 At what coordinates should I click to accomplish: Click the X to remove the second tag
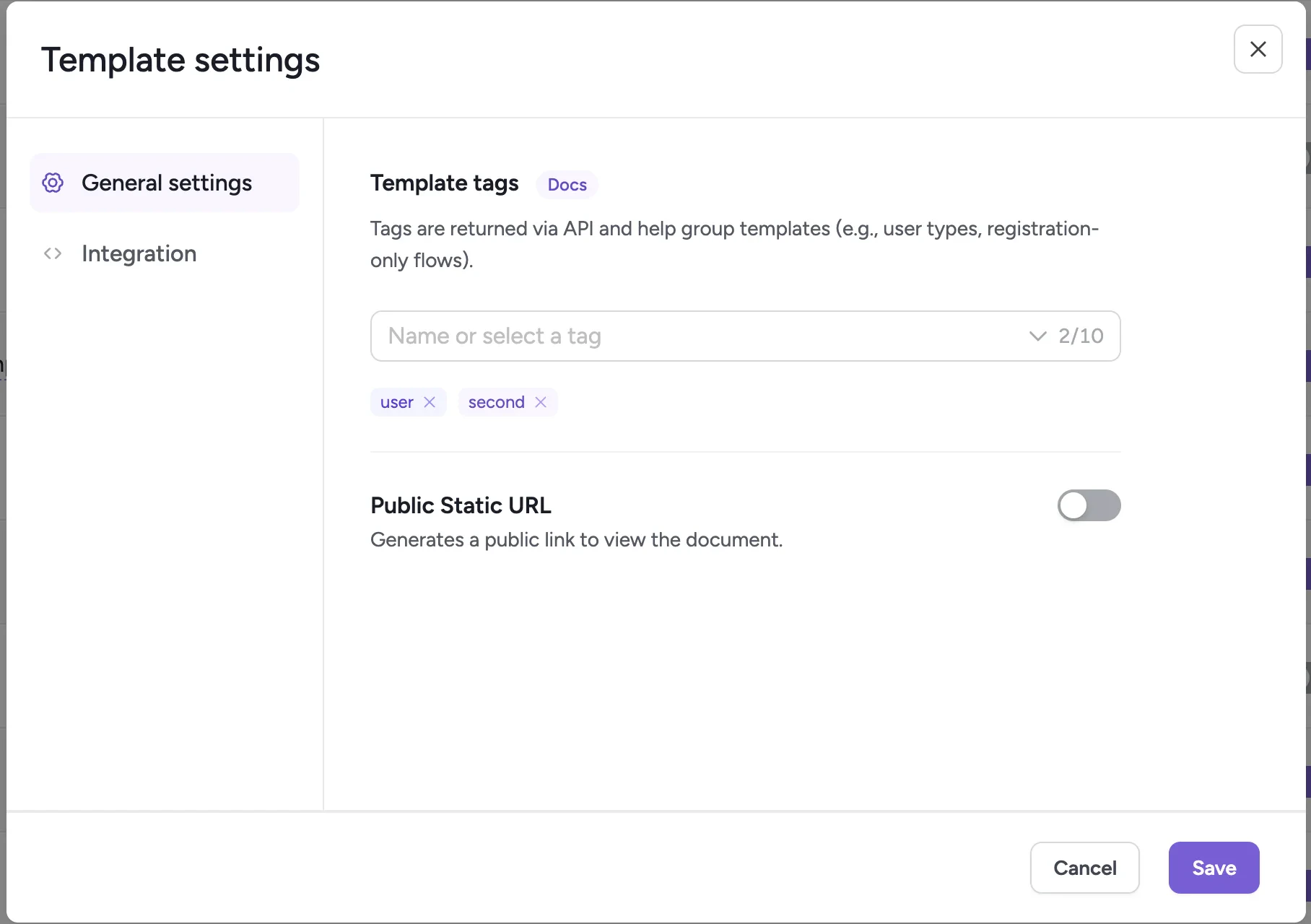coord(541,402)
